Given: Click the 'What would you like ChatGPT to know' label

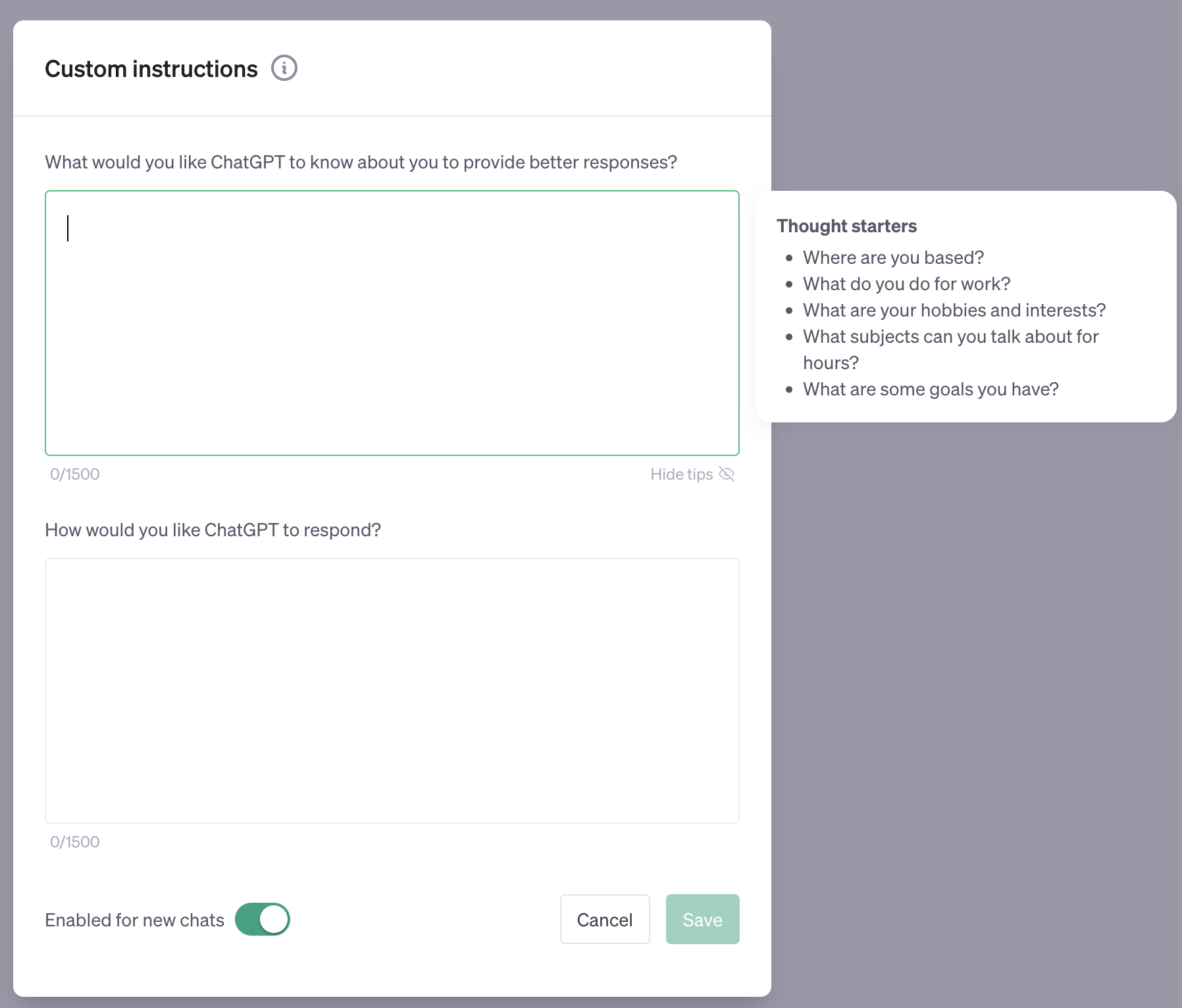Looking at the screenshot, I should pos(361,162).
